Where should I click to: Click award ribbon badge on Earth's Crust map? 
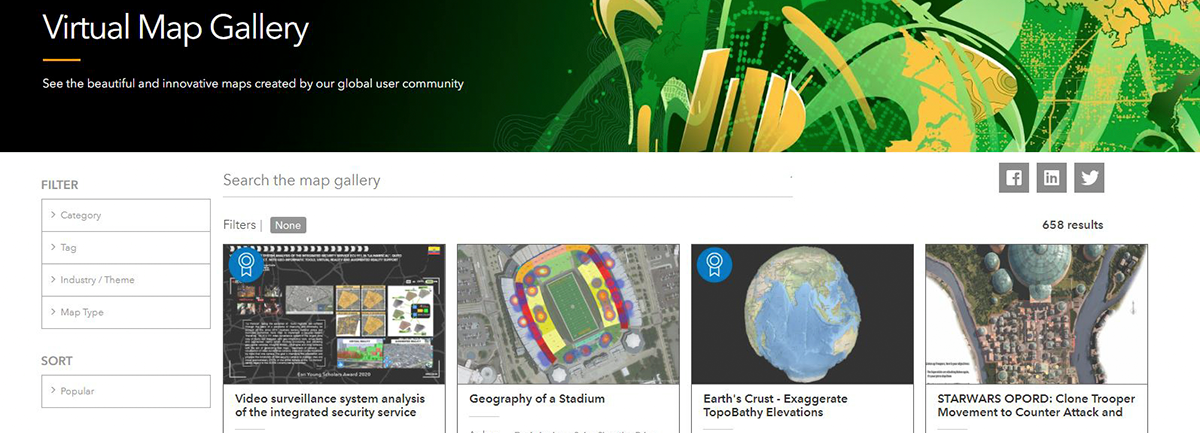click(x=713, y=265)
